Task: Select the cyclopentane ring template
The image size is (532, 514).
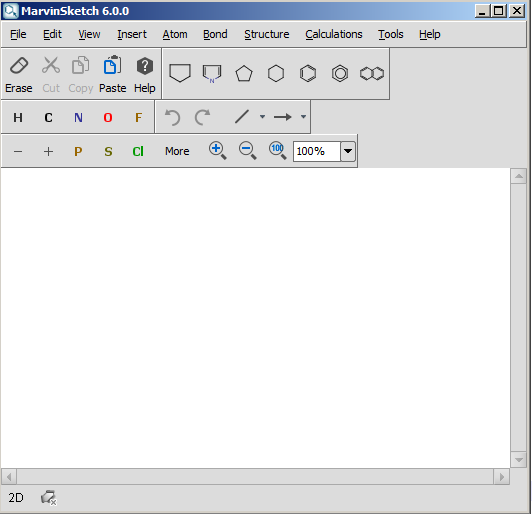Action: point(244,73)
